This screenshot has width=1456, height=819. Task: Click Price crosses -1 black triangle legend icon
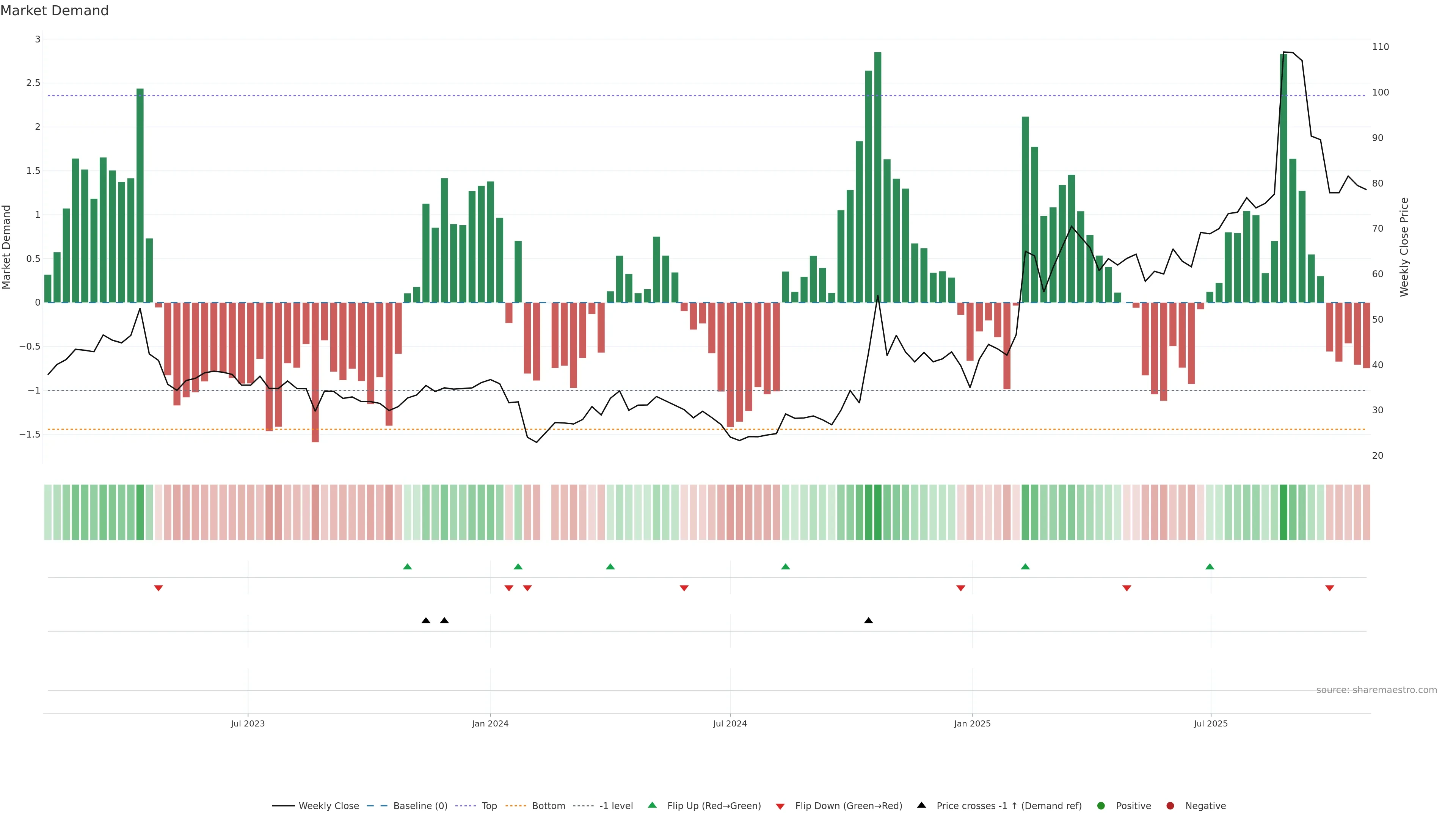point(921,805)
